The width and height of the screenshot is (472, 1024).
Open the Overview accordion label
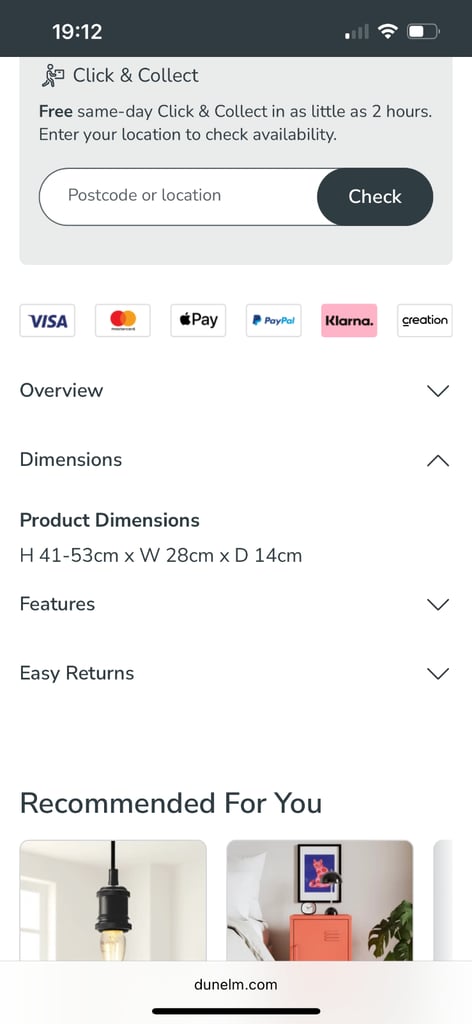click(61, 391)
